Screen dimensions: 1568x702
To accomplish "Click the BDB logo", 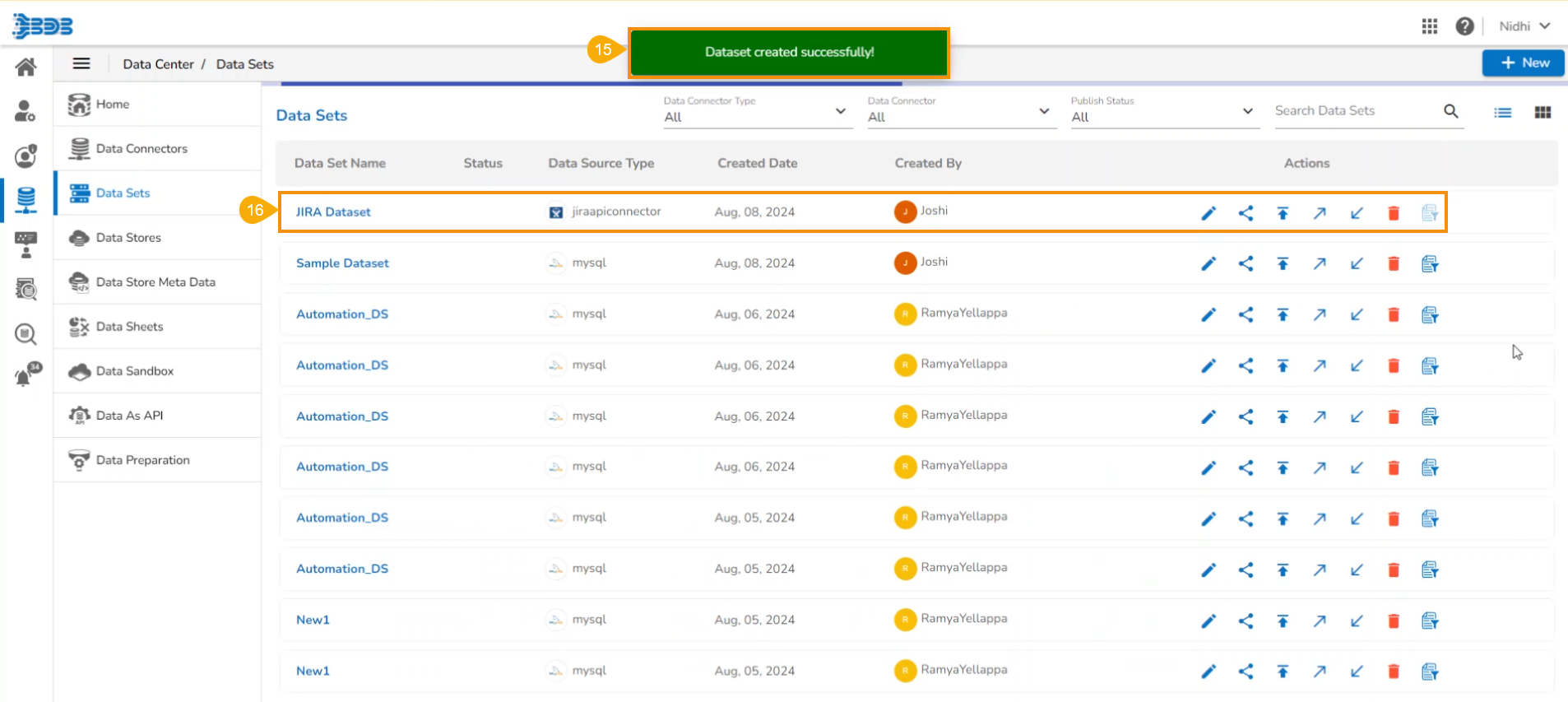I will pyautogui.click(x=43, y=26).
